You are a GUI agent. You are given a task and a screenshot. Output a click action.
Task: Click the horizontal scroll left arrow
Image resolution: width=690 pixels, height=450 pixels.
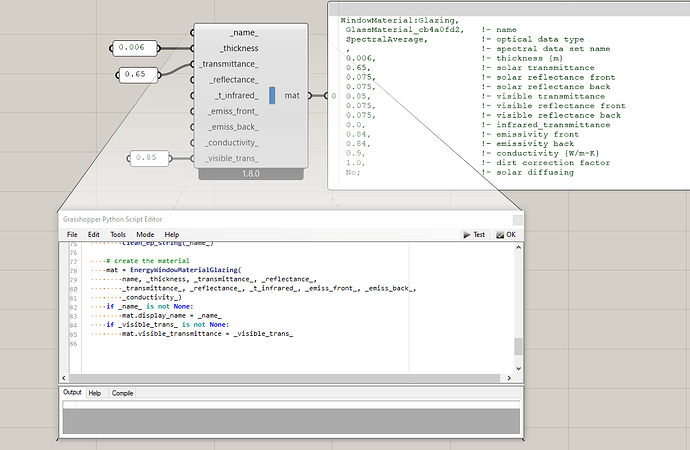[64, 378]
